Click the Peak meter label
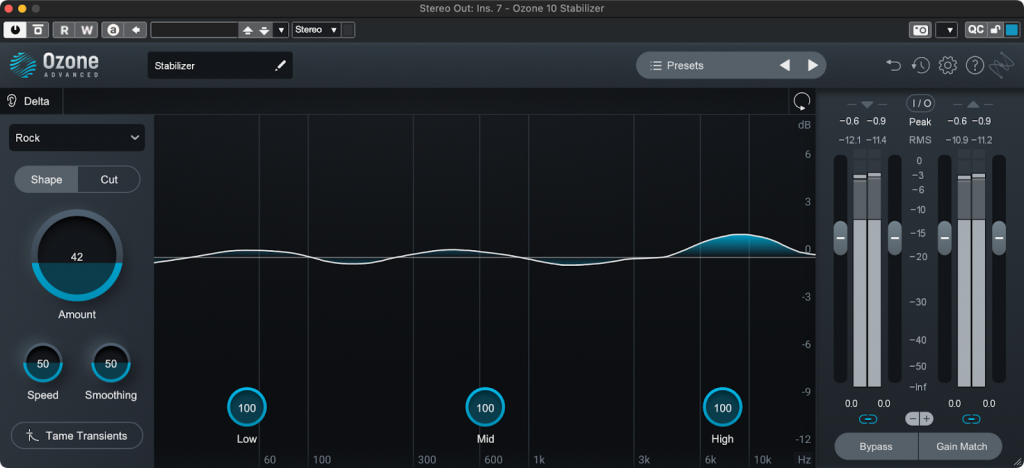This screenshot has width=1024, height=468. click(920, 122)
